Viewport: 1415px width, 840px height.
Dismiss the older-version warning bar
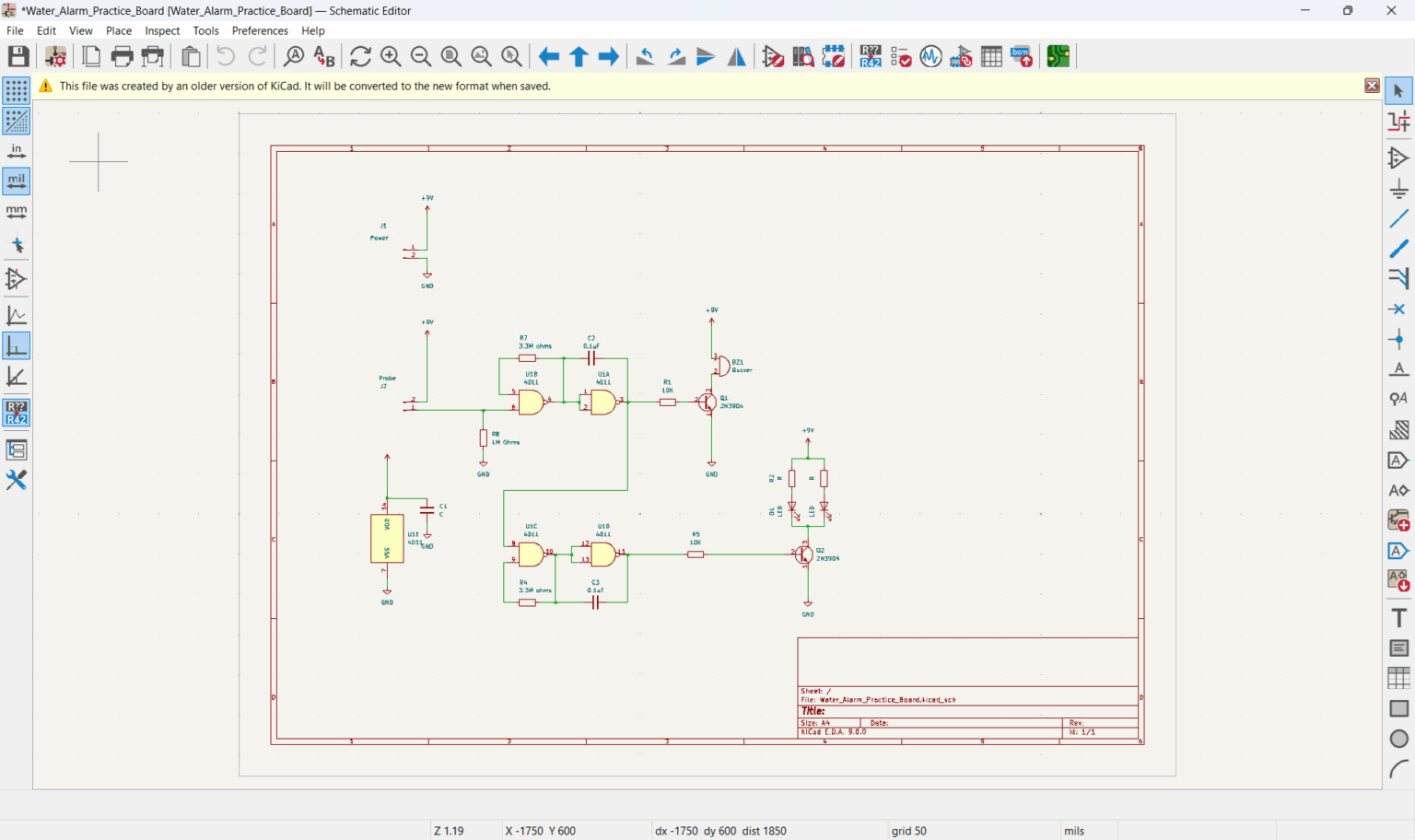pyautogui.click(x=1372, y=86)
